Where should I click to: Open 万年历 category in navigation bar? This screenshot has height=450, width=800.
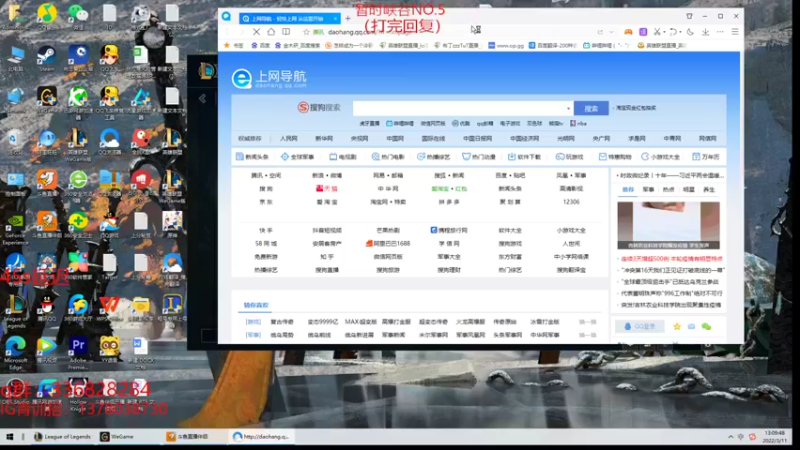tap(706, 157)
